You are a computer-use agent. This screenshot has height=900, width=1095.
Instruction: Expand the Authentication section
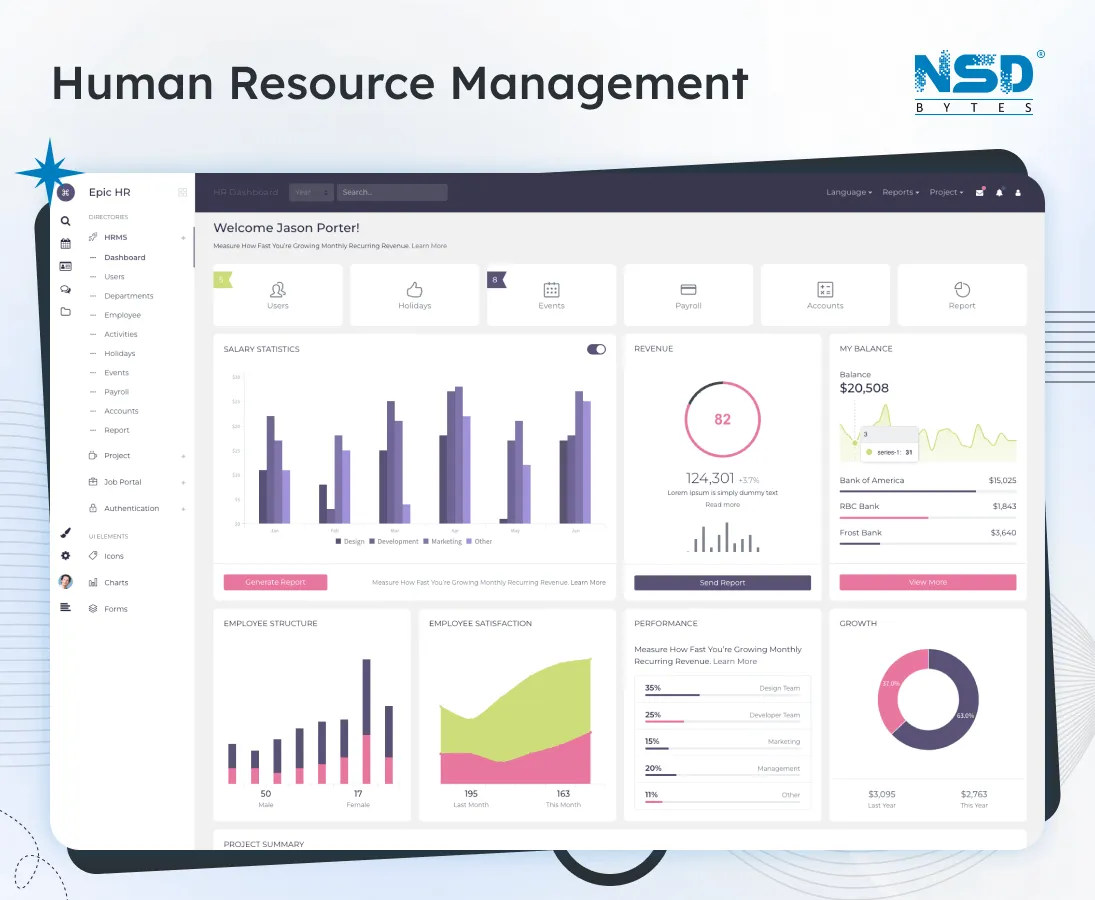pyautogui.click(x=137, y=508)
